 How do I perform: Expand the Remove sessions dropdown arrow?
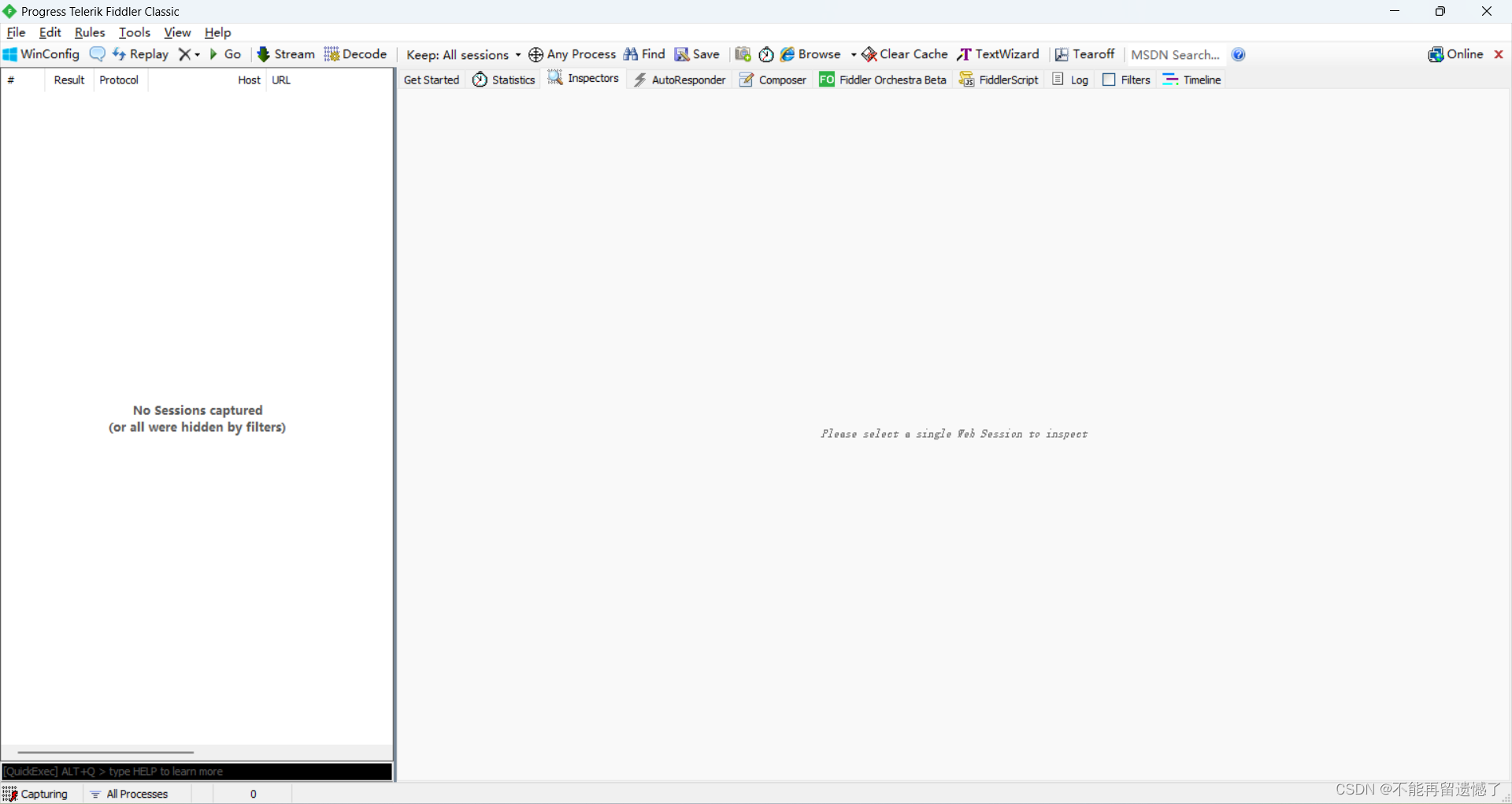(198, 54)
